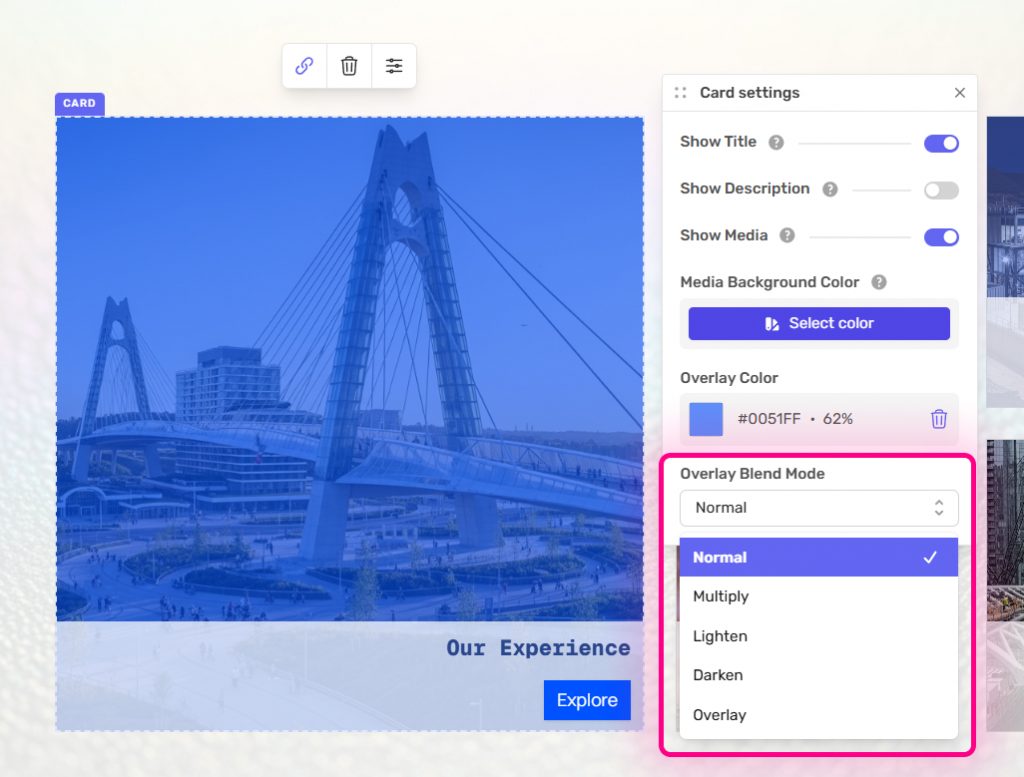Choose Multiply blend mode option

pos(721,597)
